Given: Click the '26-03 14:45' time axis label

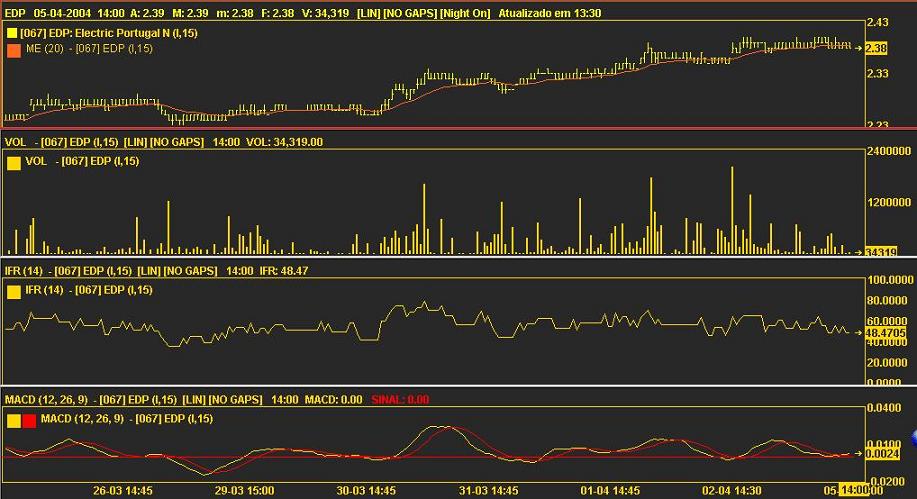Looking at the screenshot, I should [x=123, y=490].
